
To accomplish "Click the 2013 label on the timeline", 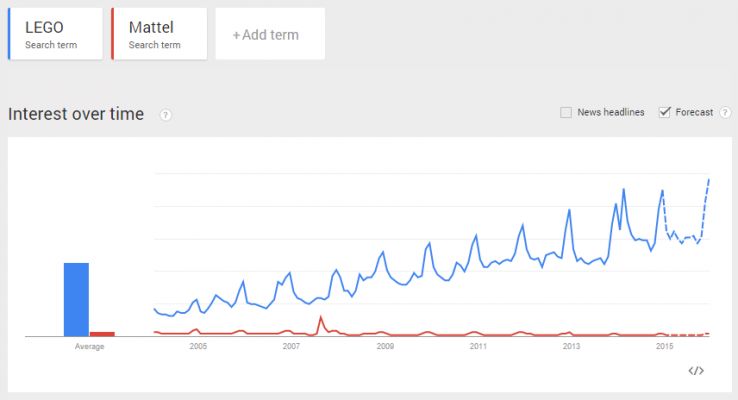I will pos(571,347).
